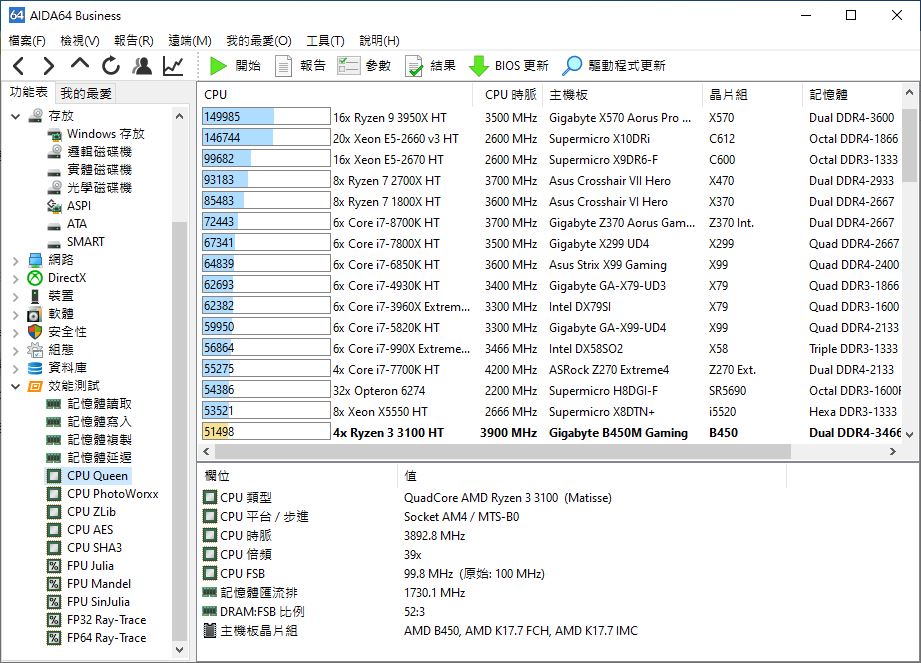The height and width of the screenshot is (663, 921).
Task: Expand the DirectX tree node
Action: 15,278
